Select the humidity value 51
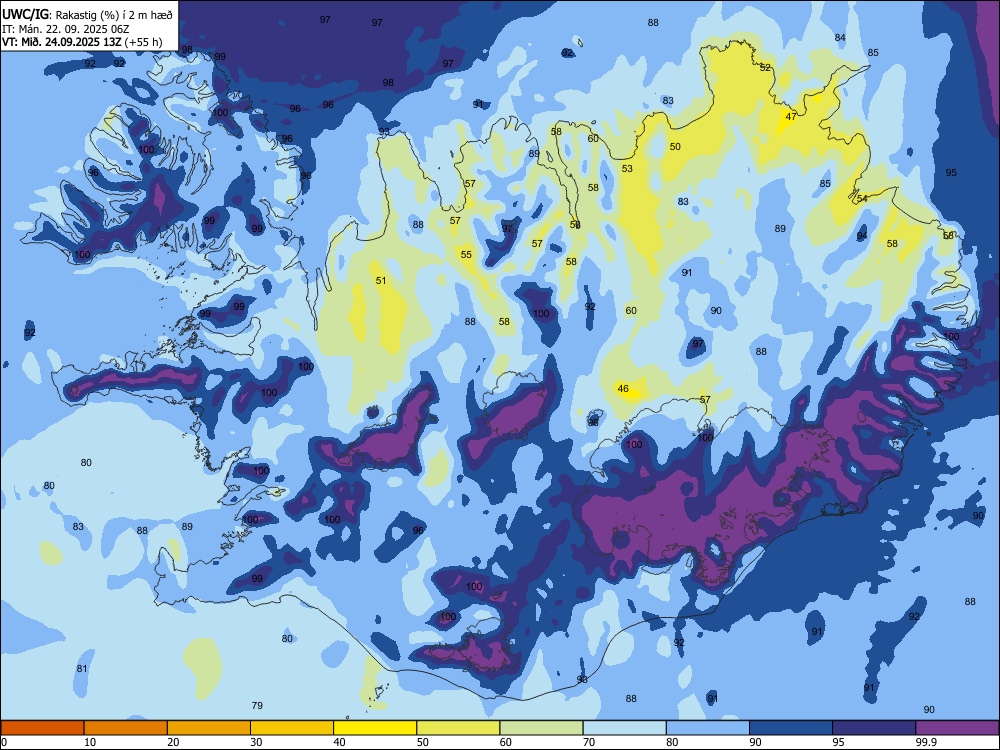The height and width of the screenshot is (750, 1000). tap(381, 281)
